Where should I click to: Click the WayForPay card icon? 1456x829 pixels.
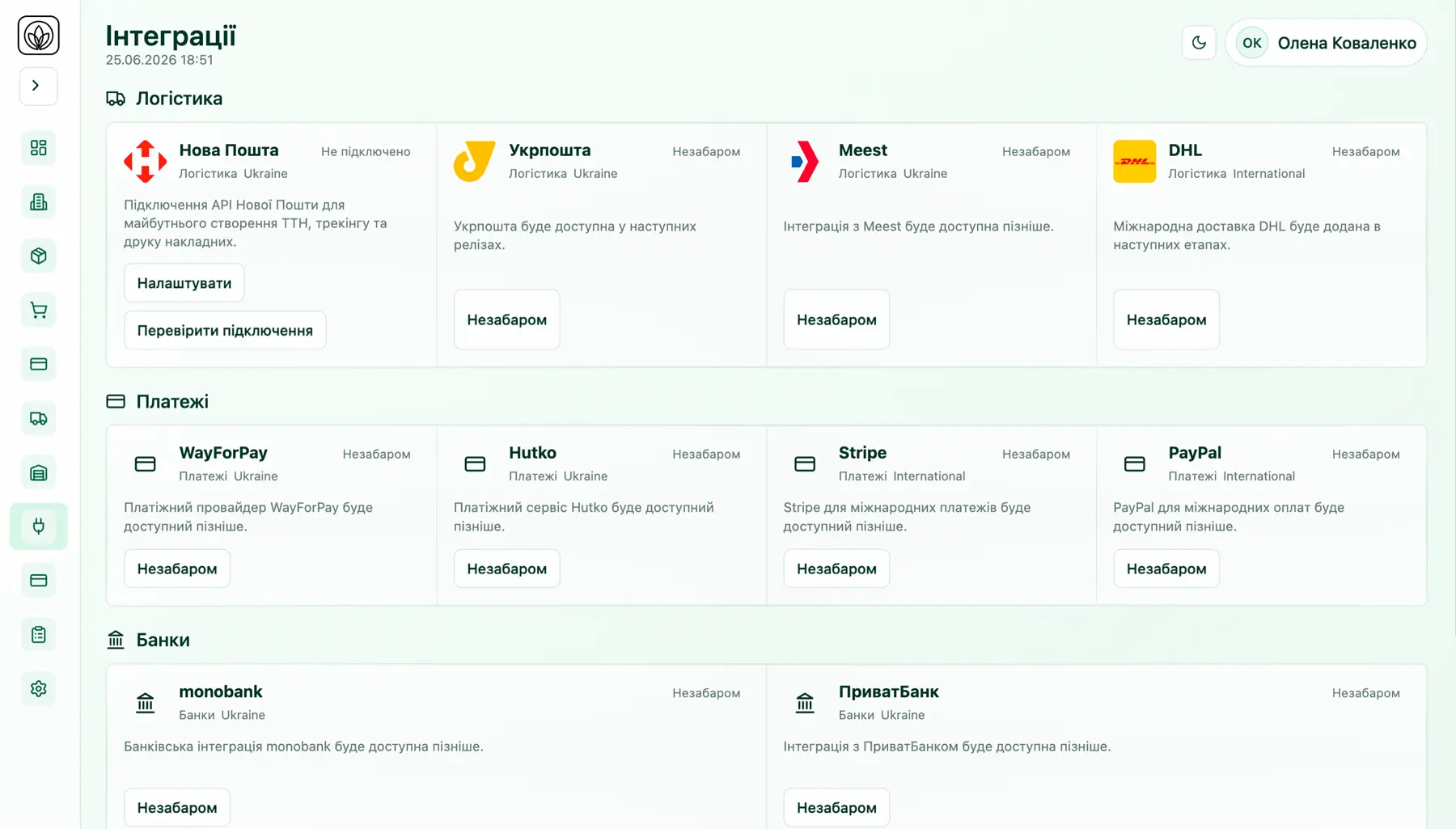pyautogui.click(x=146, y=464)
